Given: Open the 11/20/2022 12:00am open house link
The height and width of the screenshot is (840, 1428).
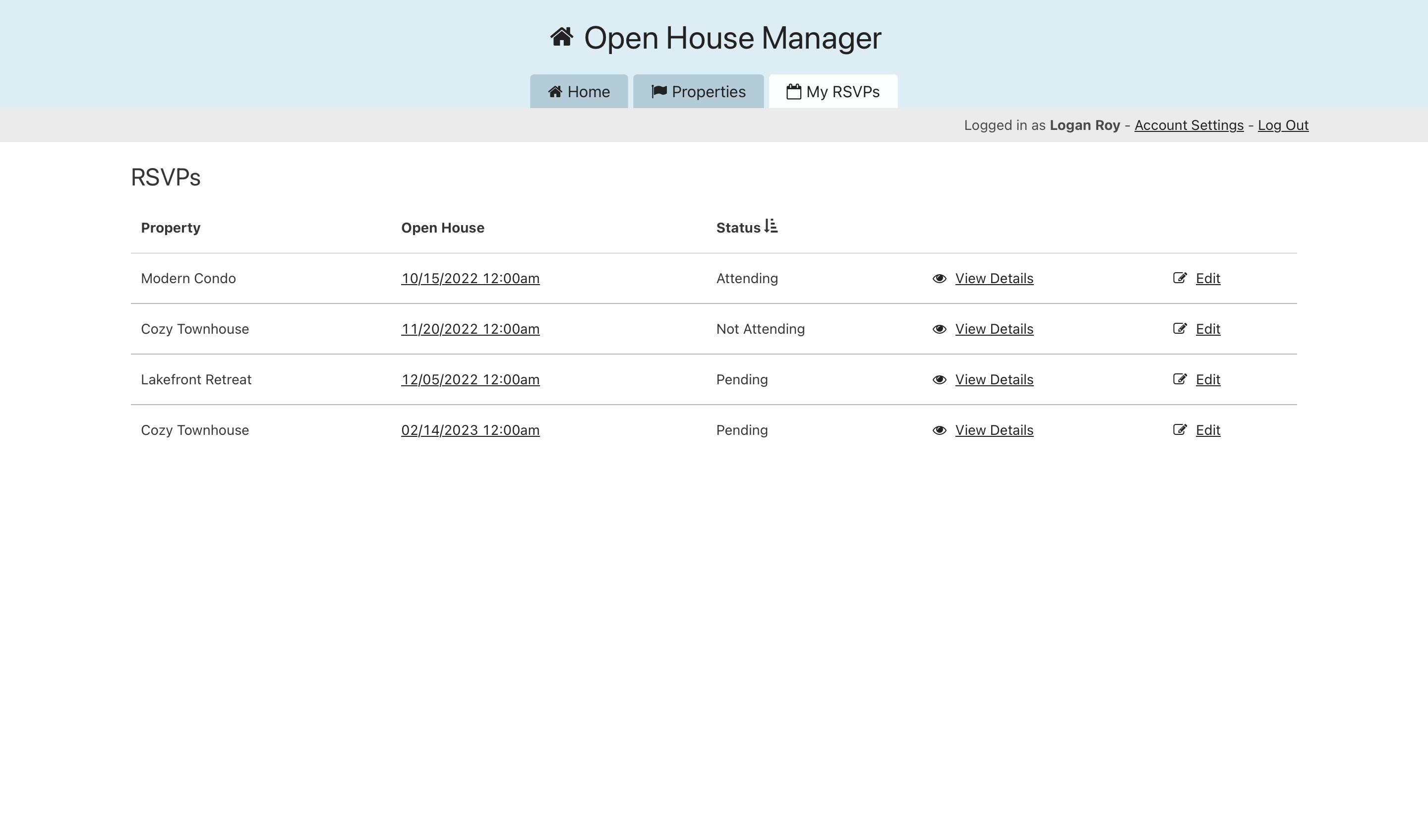Looking at the screenshot, I should (x=470, y=329).
